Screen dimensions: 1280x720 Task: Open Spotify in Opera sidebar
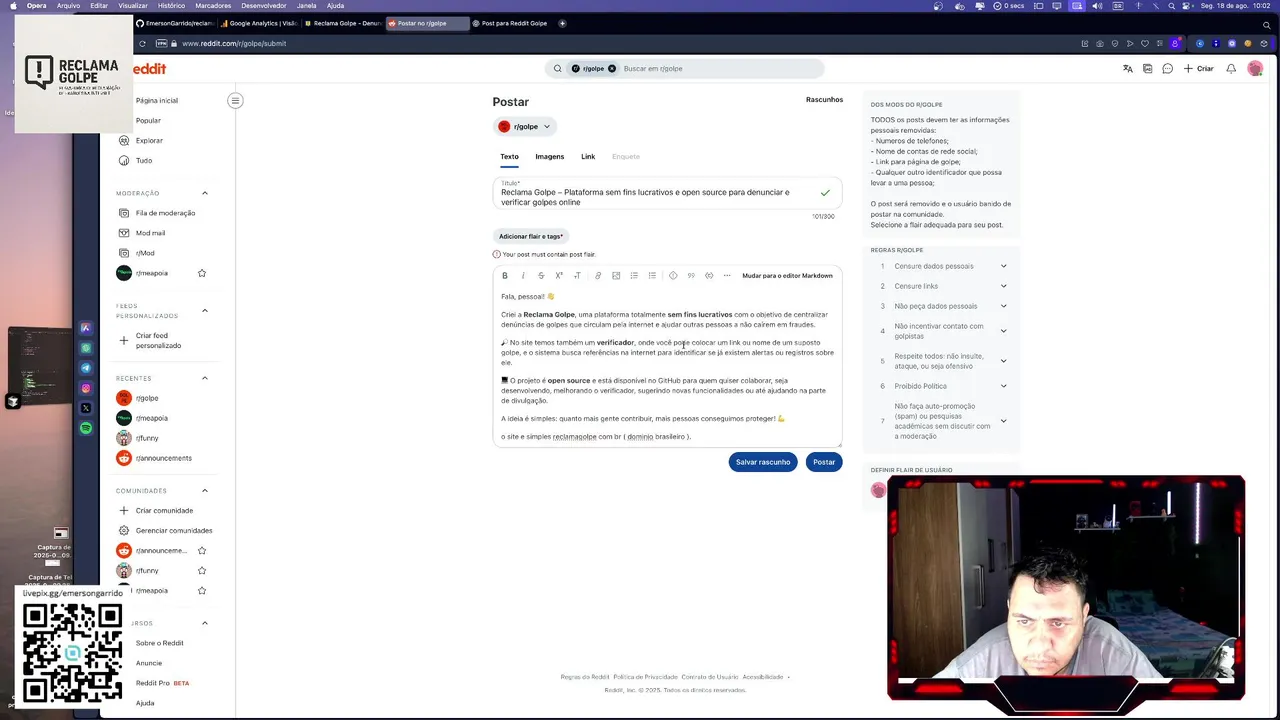tap(86, 428)
